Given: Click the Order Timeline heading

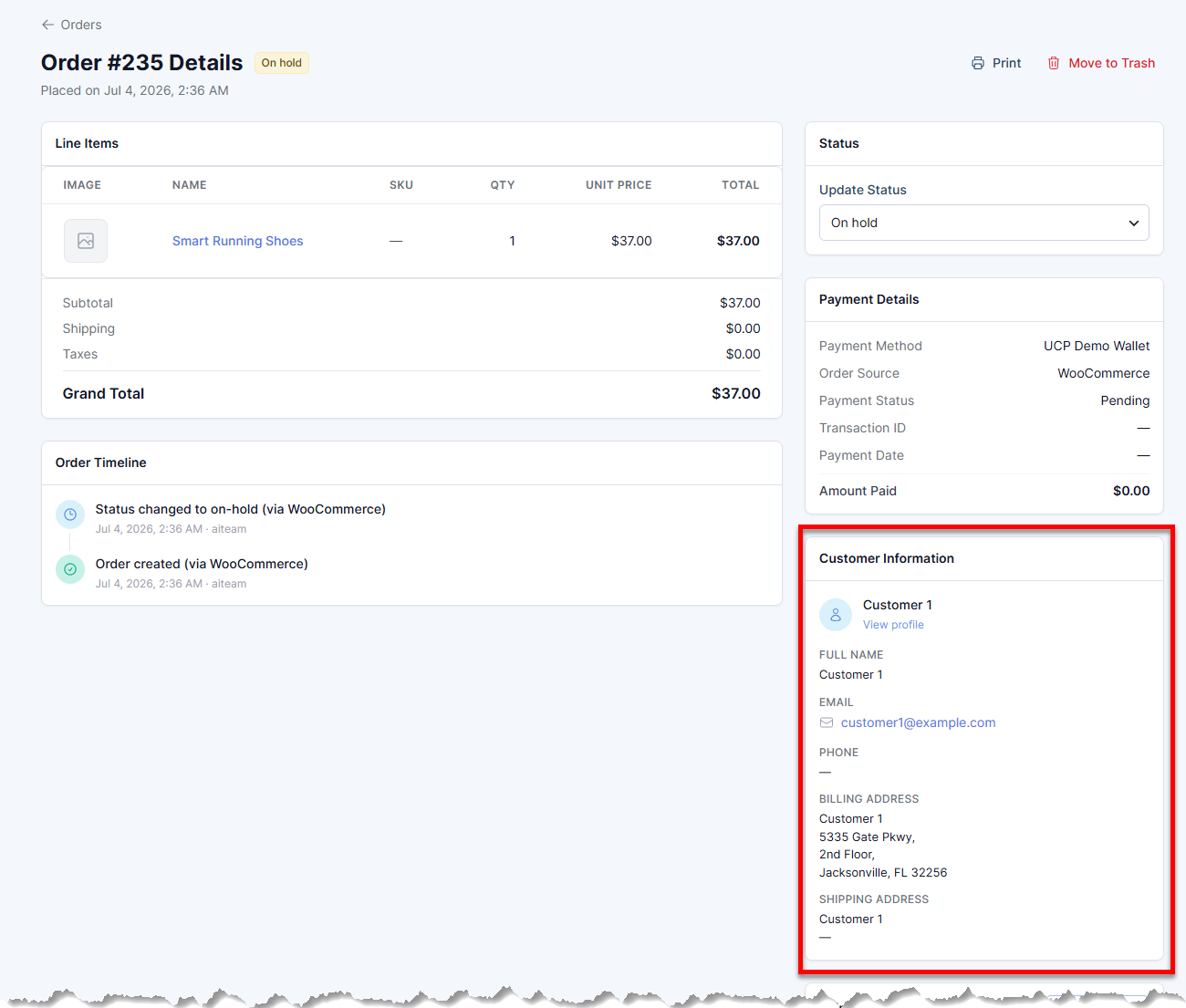Looking at the screenshot, I should click(101, 462).
